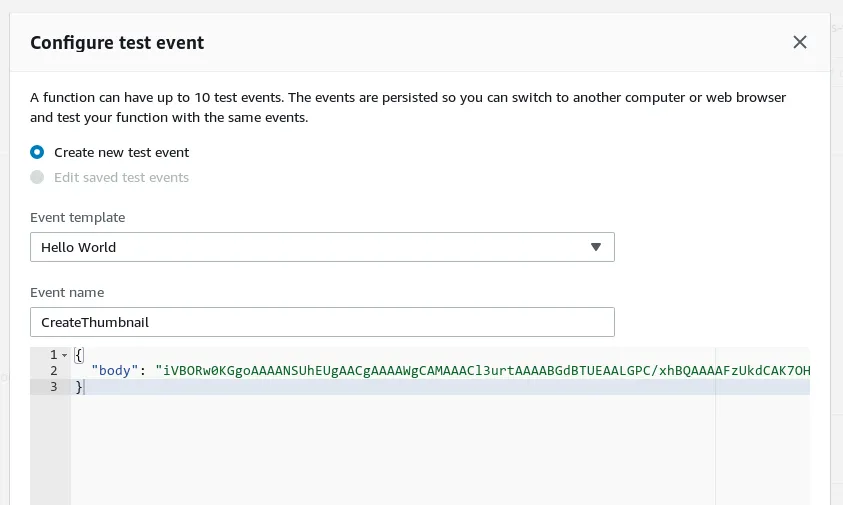
Task: Click line number 3 in editor gutter
Action: (x=53, y=387)
